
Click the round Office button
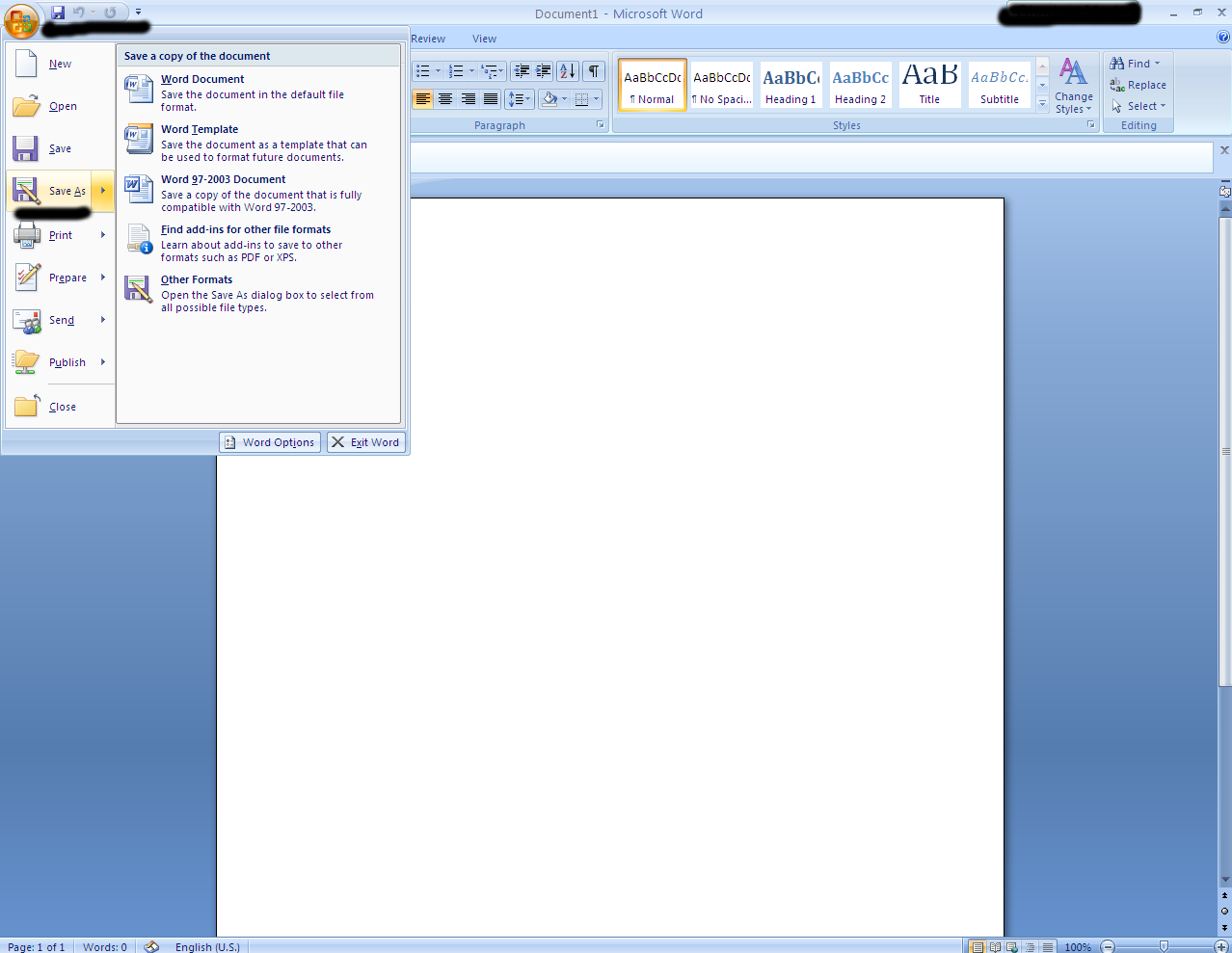tap(21, 19)
